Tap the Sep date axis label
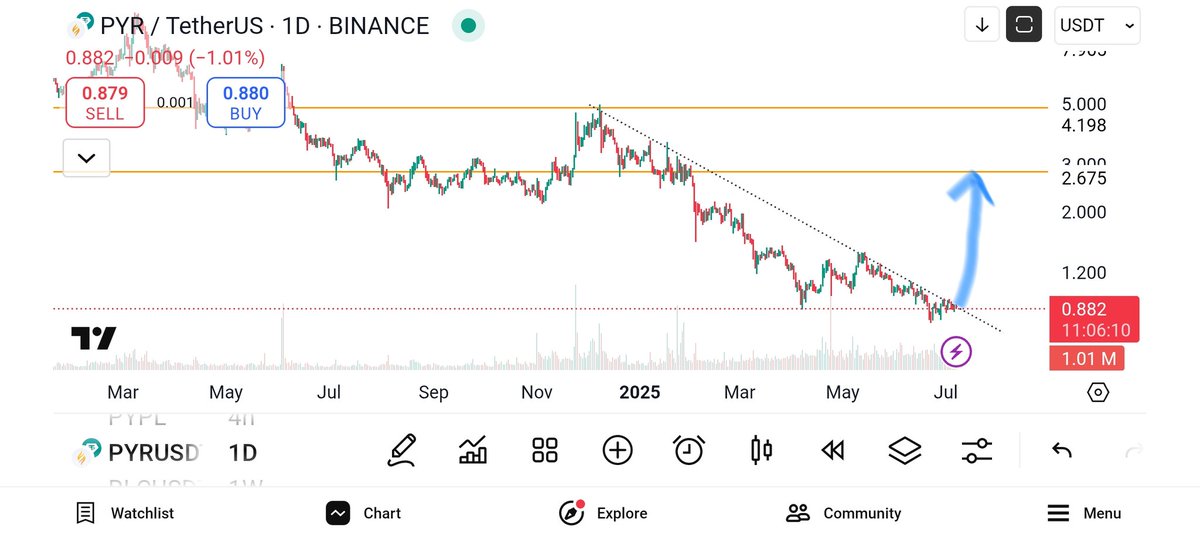The width and height of the screenshot is (1200, 540). pos(433,393)
